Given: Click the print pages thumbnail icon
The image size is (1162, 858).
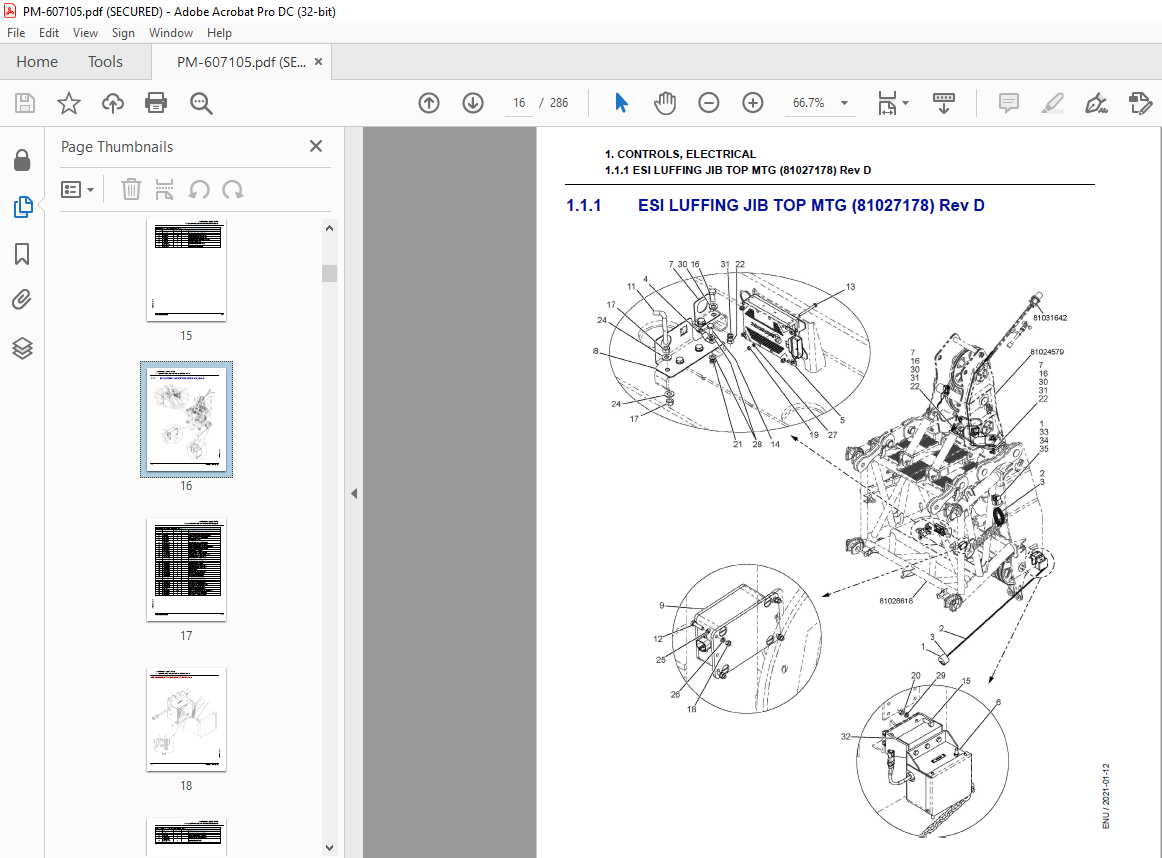Looking at the screenshot, I should [165, 190].
